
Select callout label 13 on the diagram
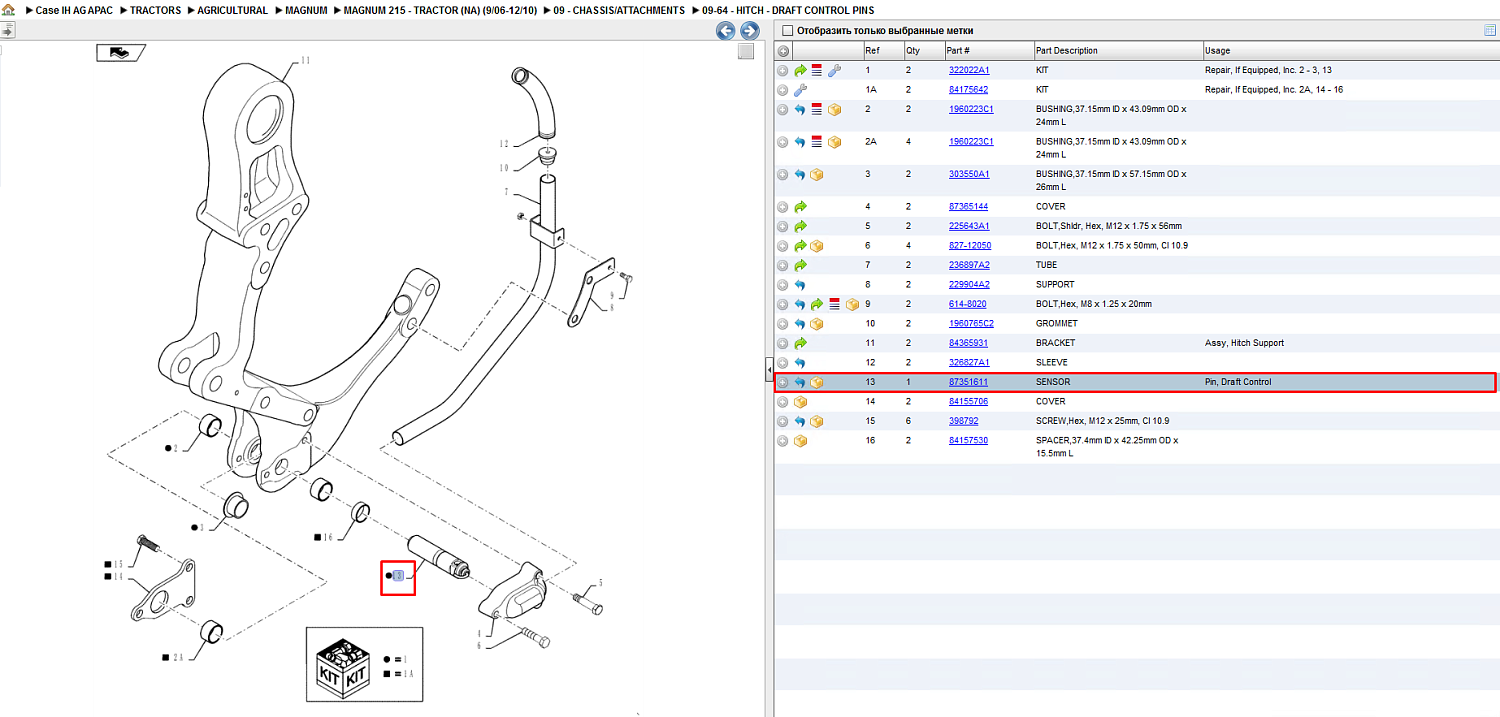pos(398,575)
